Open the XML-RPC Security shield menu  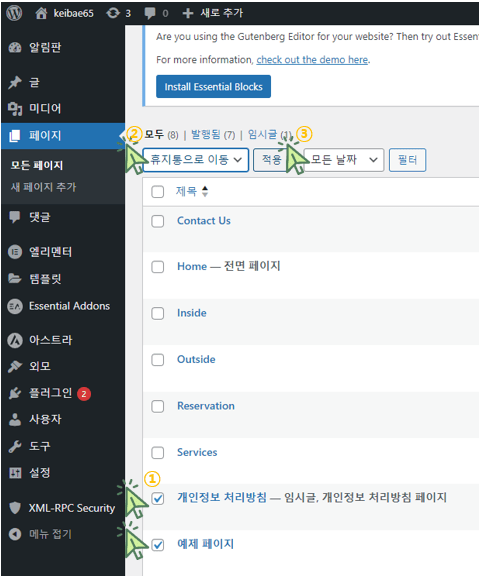pyautogui.click(x=62, y=508)
